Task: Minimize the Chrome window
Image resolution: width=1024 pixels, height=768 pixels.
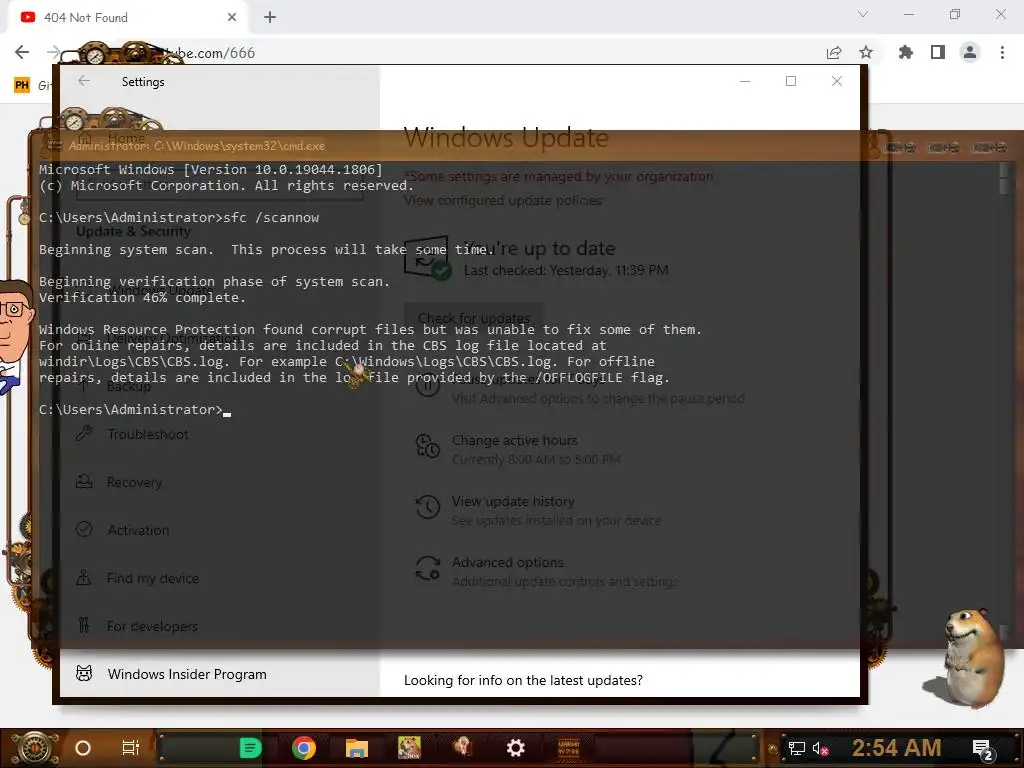Action: tap(909, 14)
